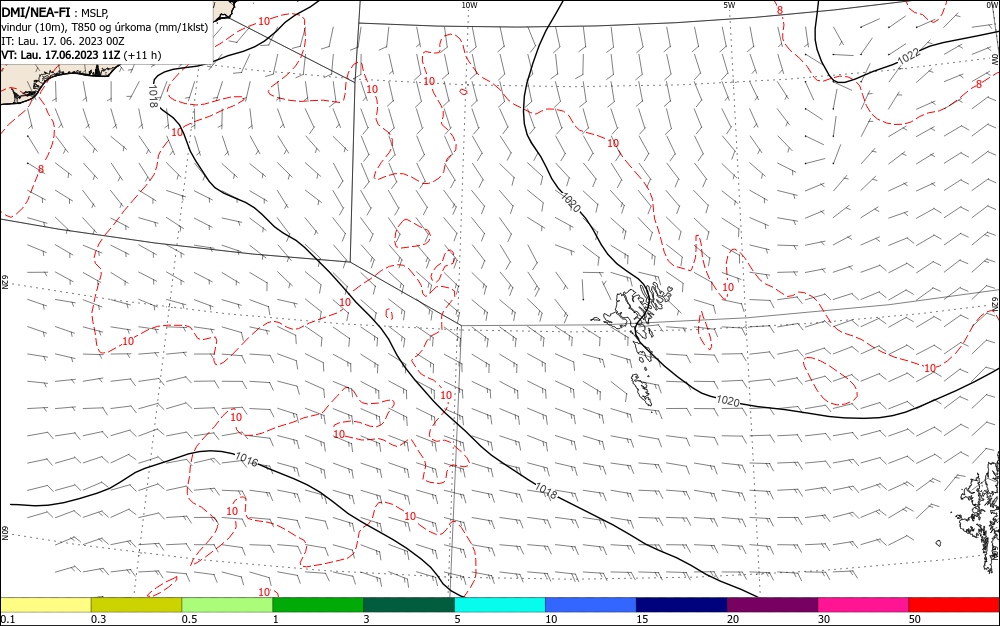The width and height of the screenshot is (1000, 626).
Task: Click the yellow 0.1 precipitation legend swatch
Action: [x=45, y=605]
